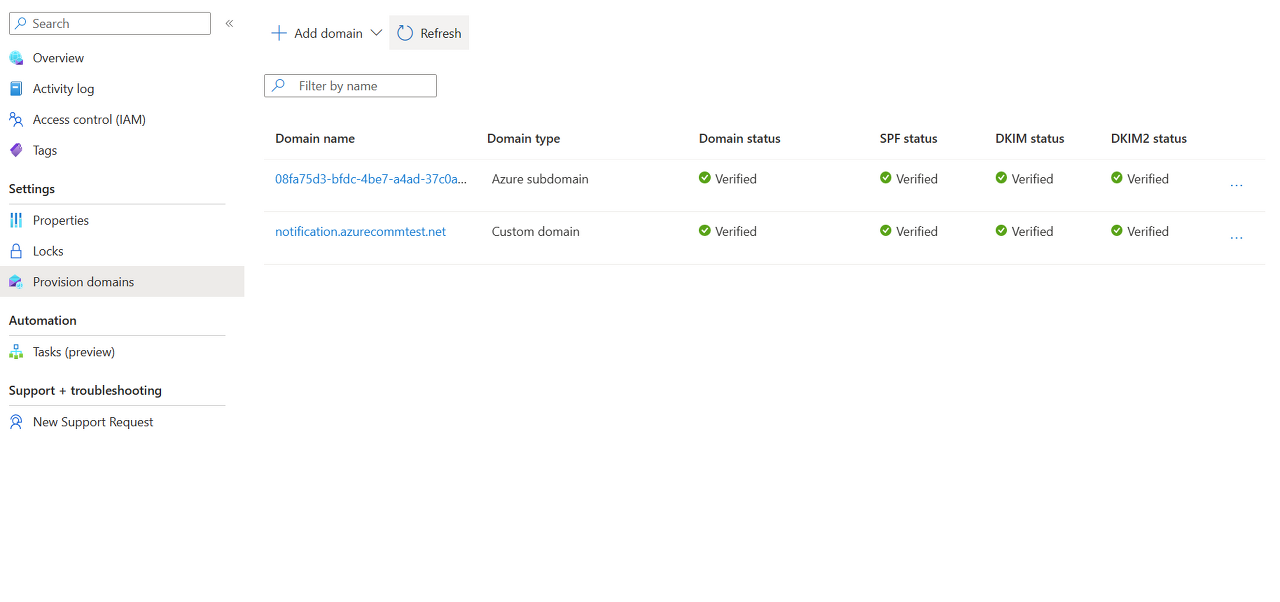Click the Tasks (preview) icon
1280x602 pixels.
16,352
